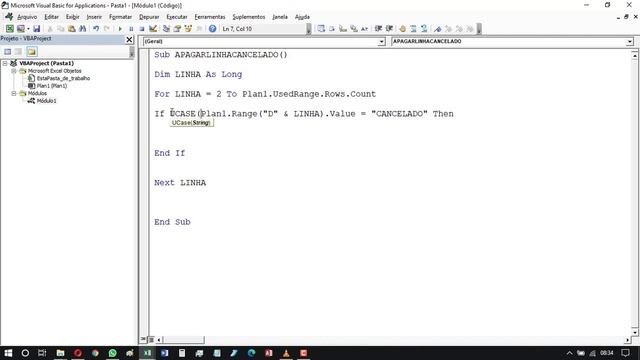Screen dimensions: 640x360
Task: Open Properties Window toolbar icon
Action: coord(177,29)
